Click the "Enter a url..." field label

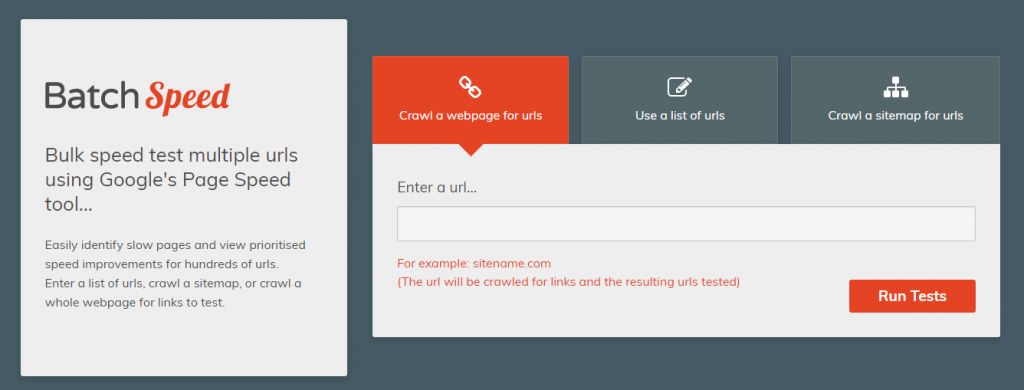pos(437,187)
